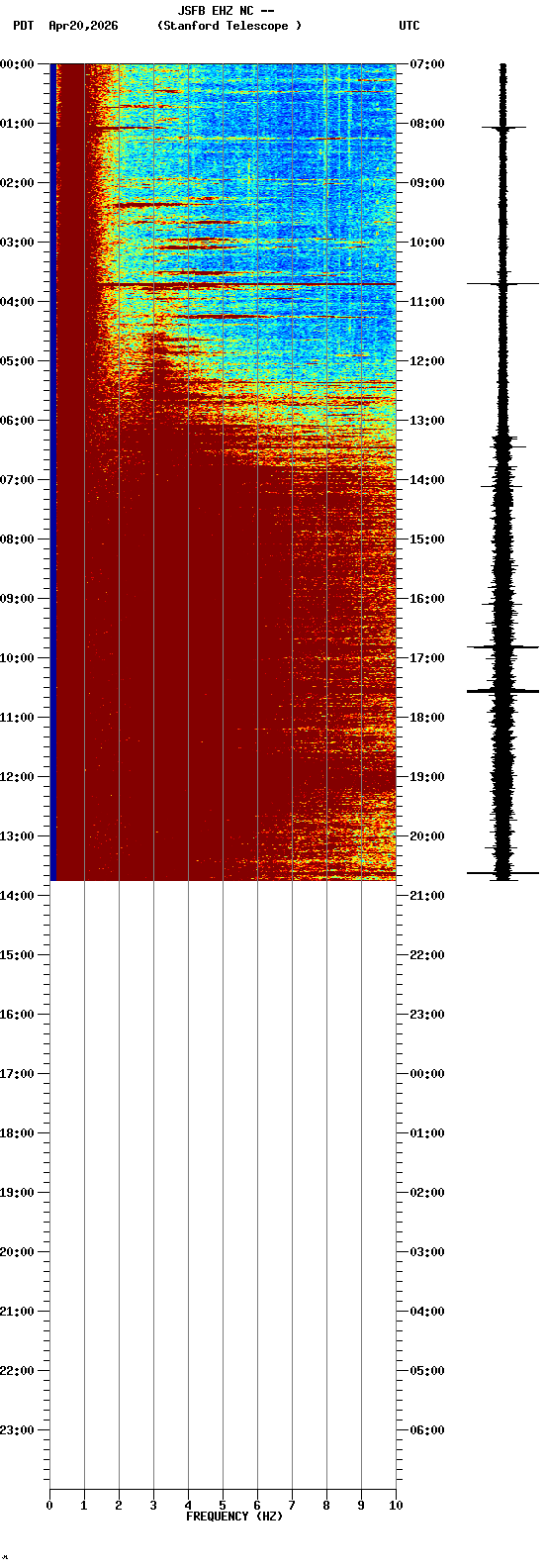
Task: Click the 20:00 PDT time label
Action: point(17,1252)
